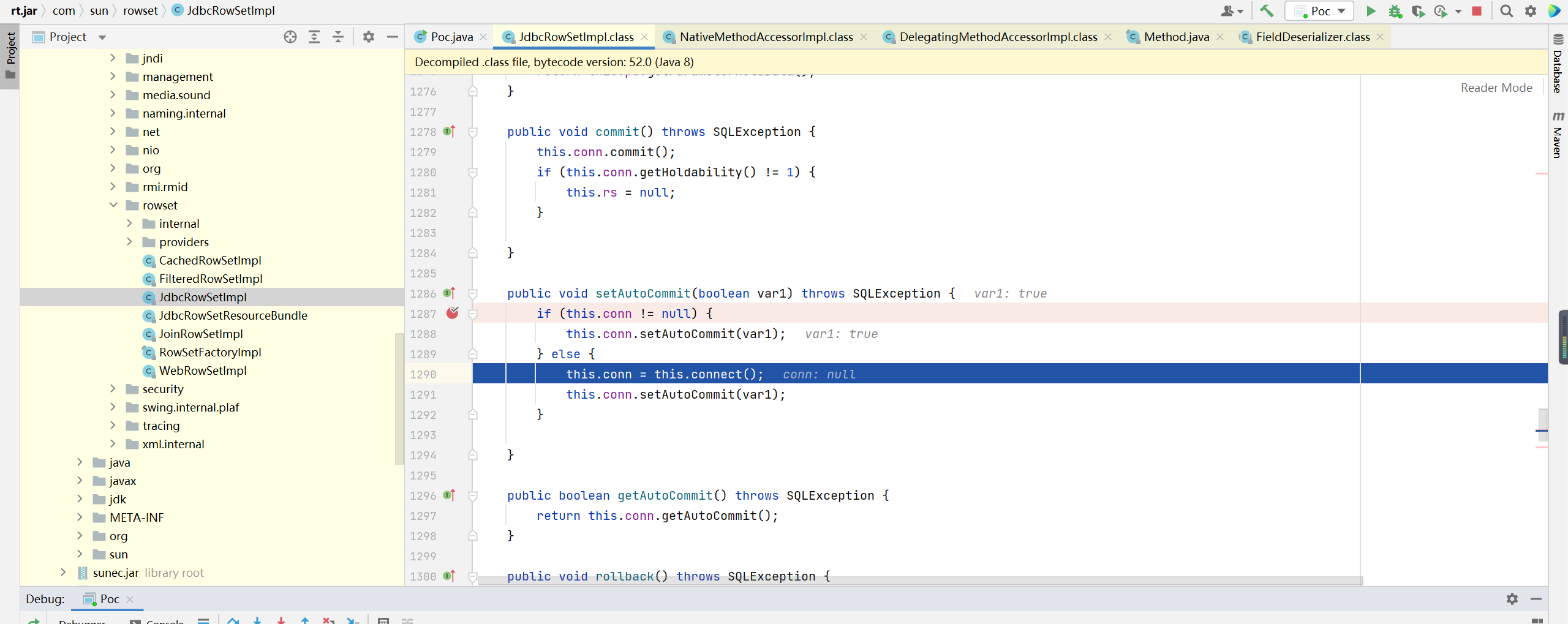The width and height of the screenshot is (1568, 624).
Task: Toggle fold marker at line 1294
Action: [x=473, y=455]
